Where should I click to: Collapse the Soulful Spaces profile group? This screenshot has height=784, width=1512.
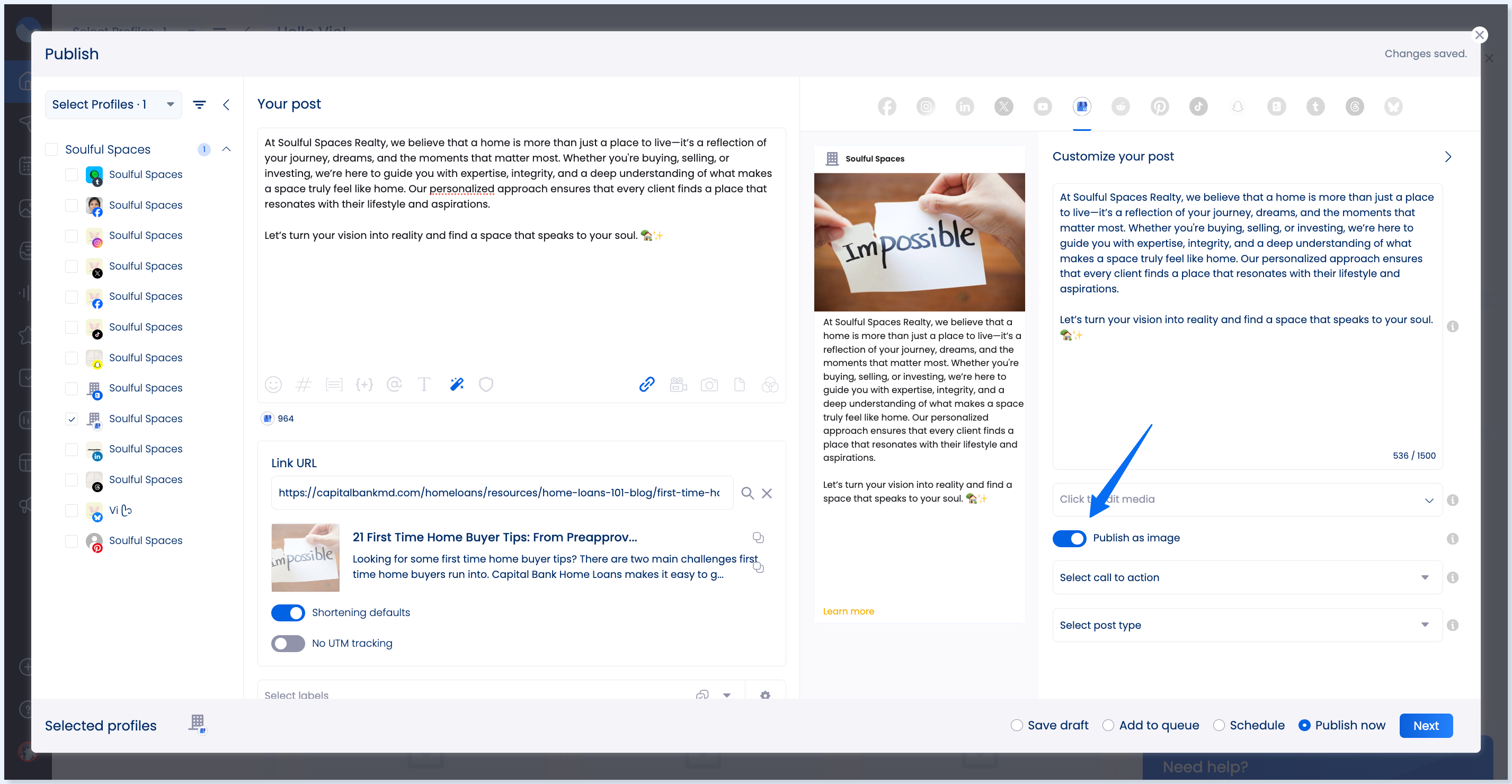[x=227, y=149]
